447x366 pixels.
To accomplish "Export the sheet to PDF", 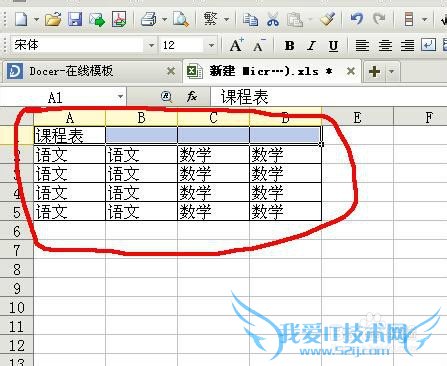I will point(119,19).
